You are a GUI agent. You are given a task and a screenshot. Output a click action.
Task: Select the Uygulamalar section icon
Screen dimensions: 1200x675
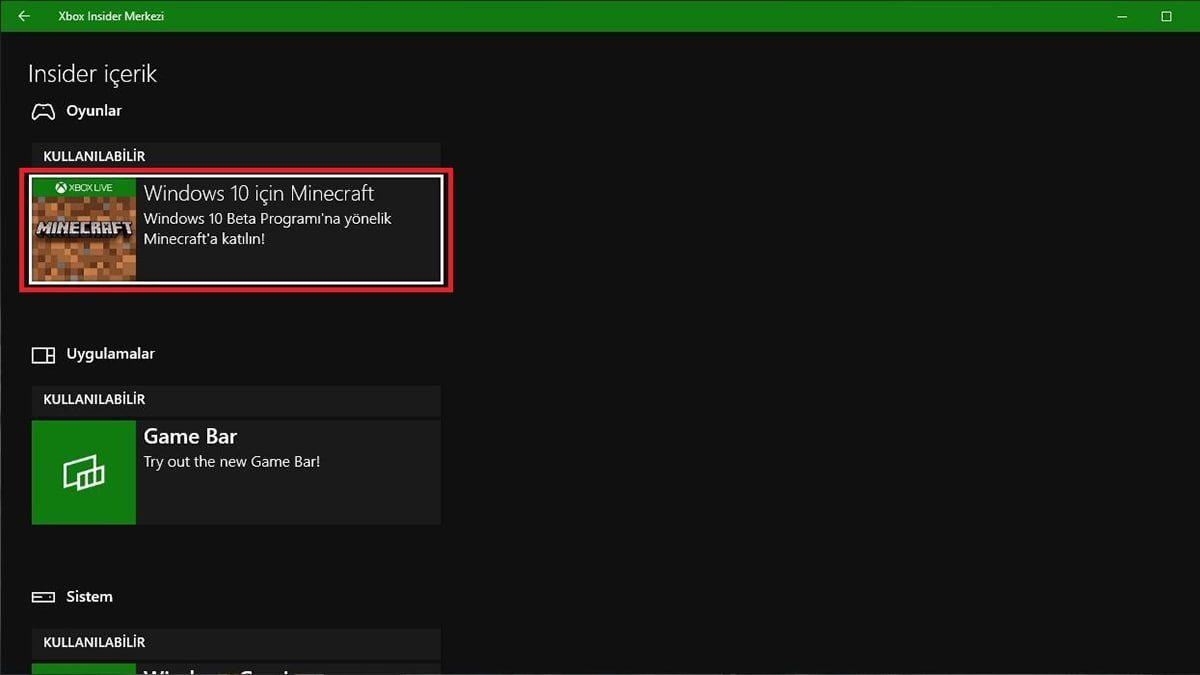click(43, 354)
